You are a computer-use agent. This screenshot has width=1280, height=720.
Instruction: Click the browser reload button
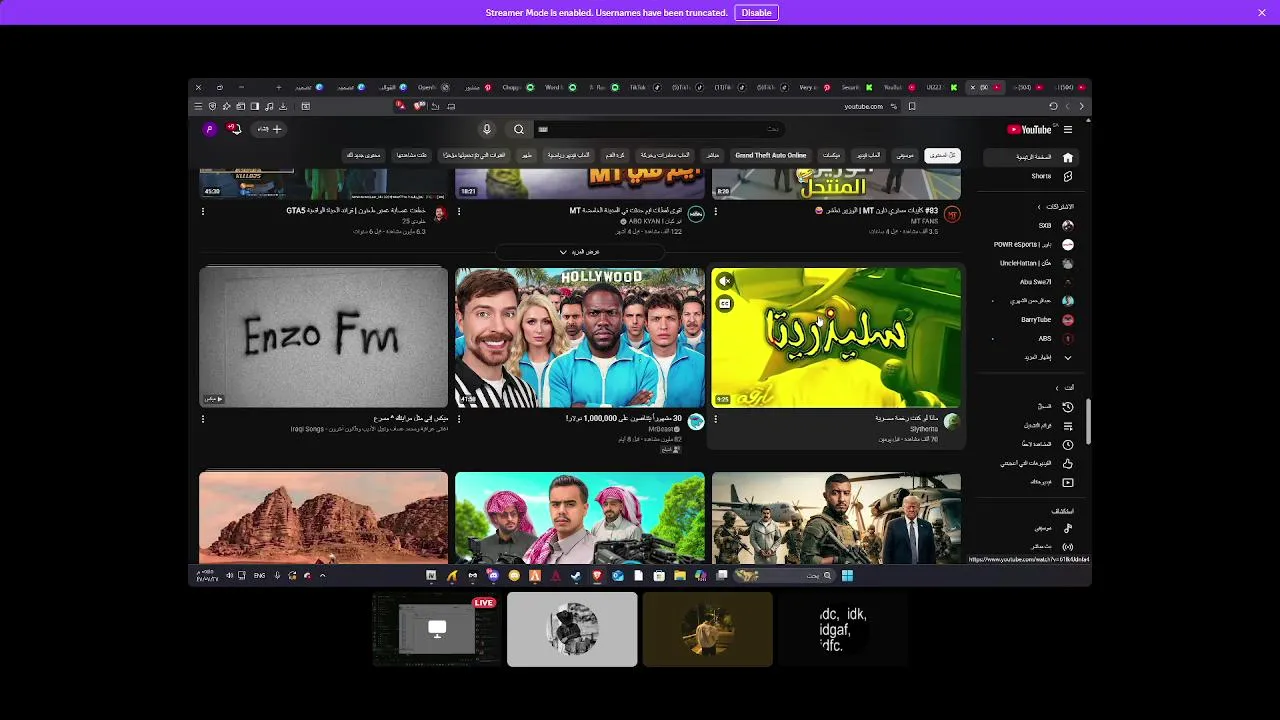[1053, 106]
